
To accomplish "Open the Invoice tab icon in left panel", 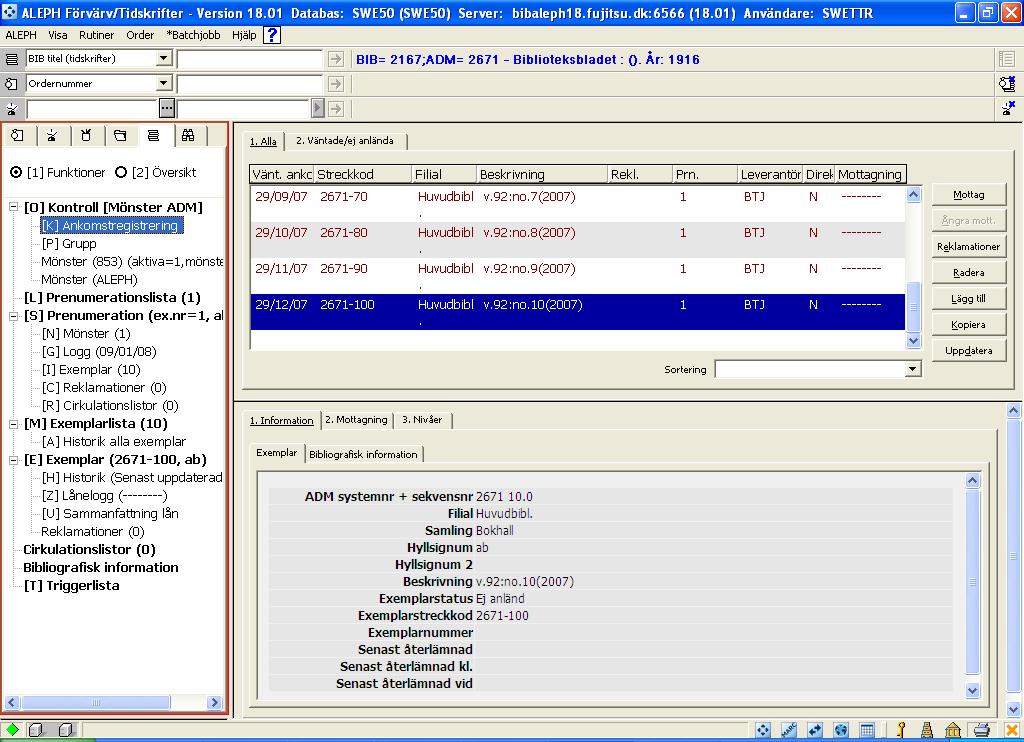I will click(52, 135).
